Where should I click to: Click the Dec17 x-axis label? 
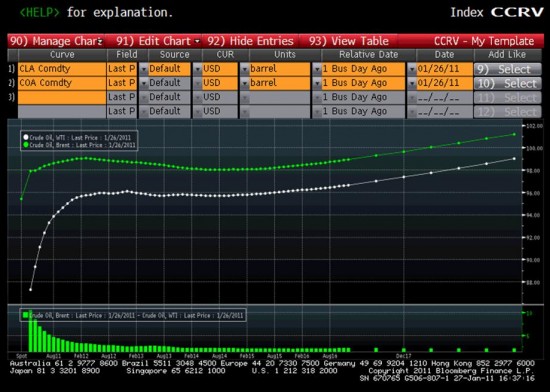[403, 356]
